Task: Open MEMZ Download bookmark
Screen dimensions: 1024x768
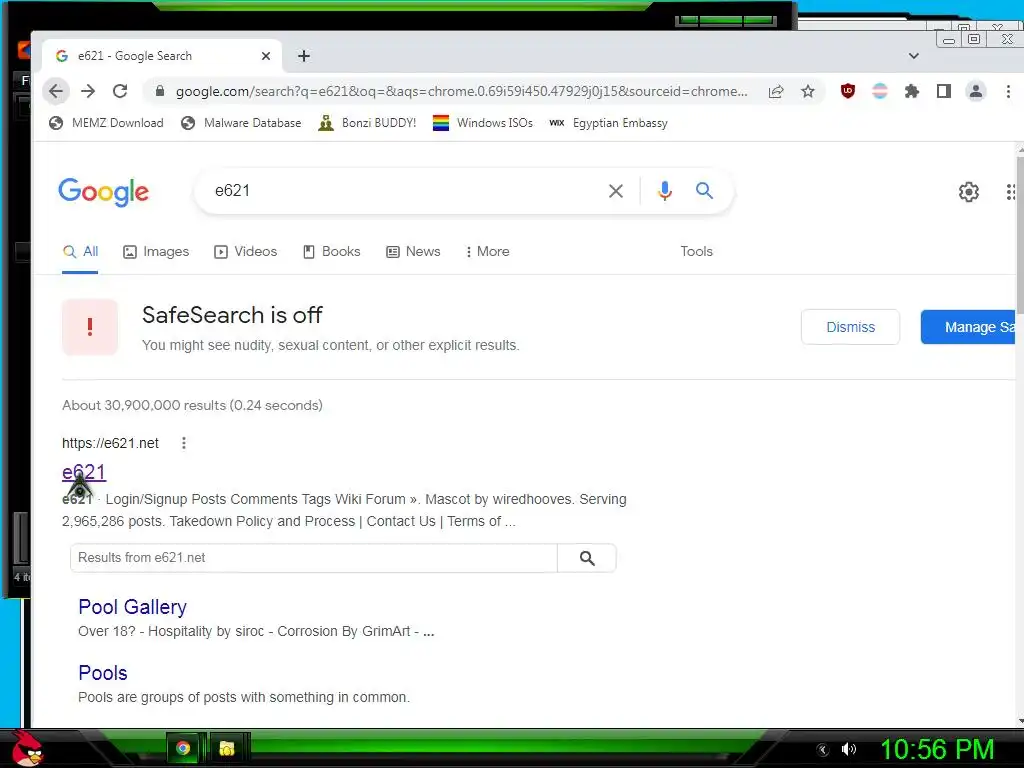Action: 106,123
